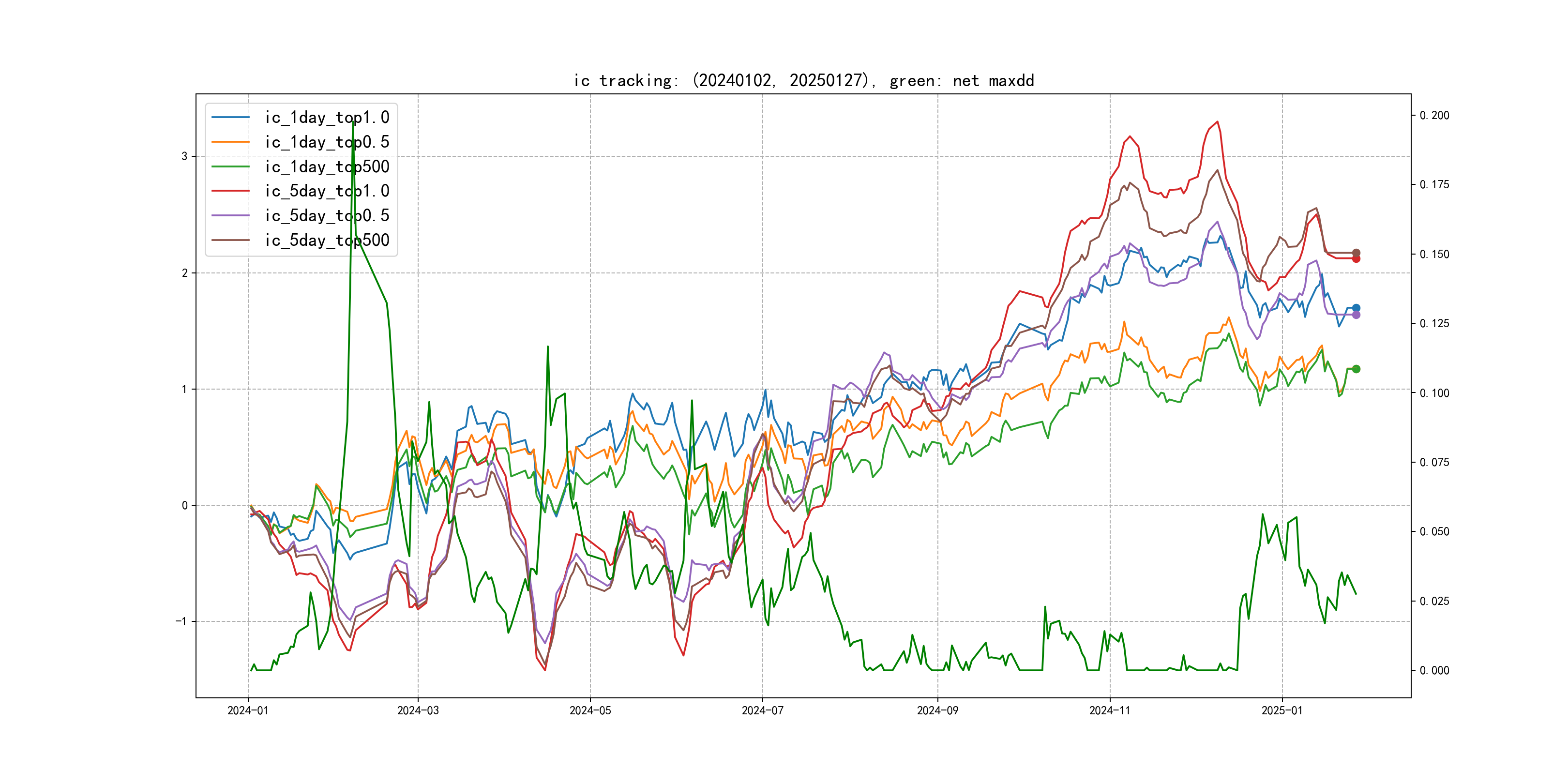Viewport: 1568px width, 784px height.
Task: Click the 2024-03 x-axis tick label
Action: (418, 710)
